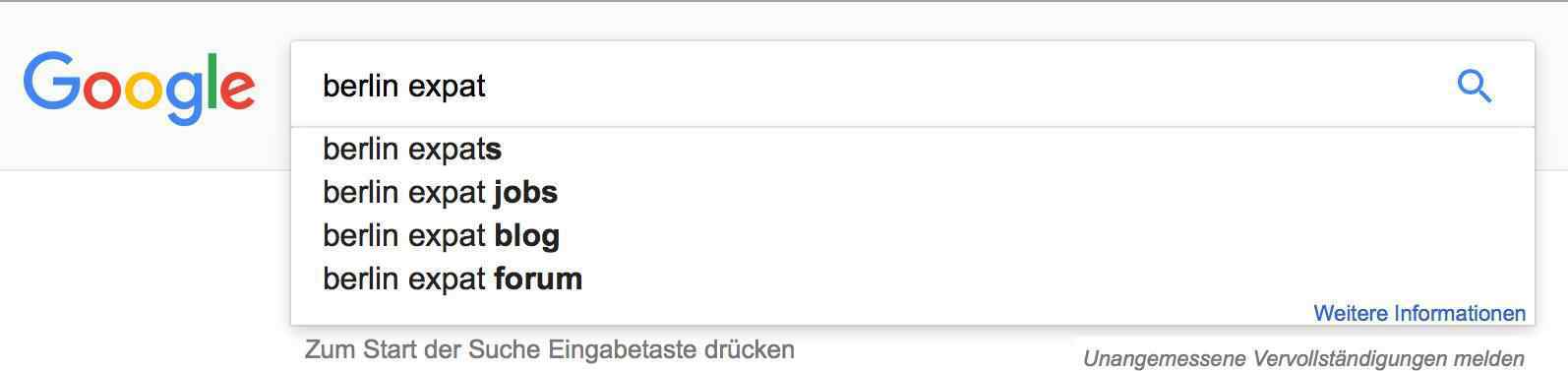Click the blue magnifying glass search icon
Viewport: 1568px width, 371px height.
(x=1474, y=87)
